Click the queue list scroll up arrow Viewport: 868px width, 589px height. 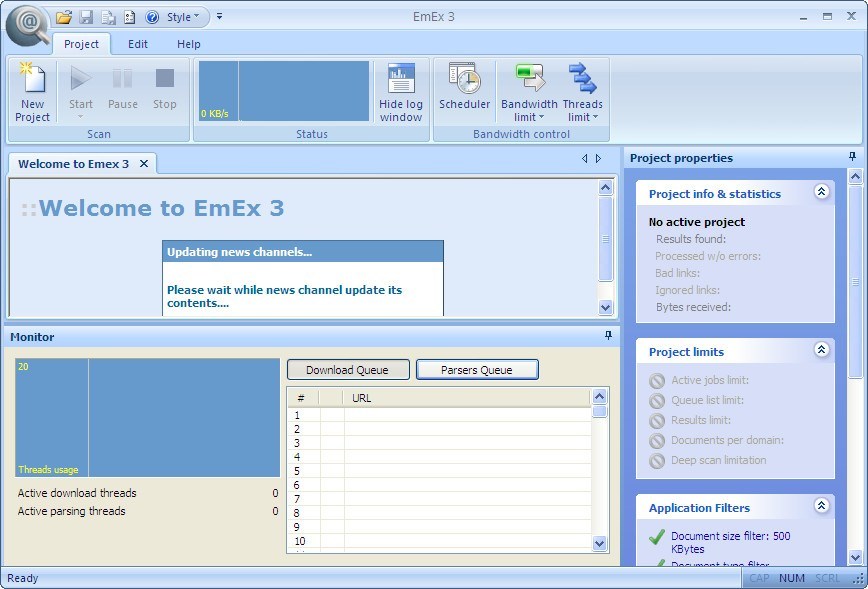tap(600, 396)
